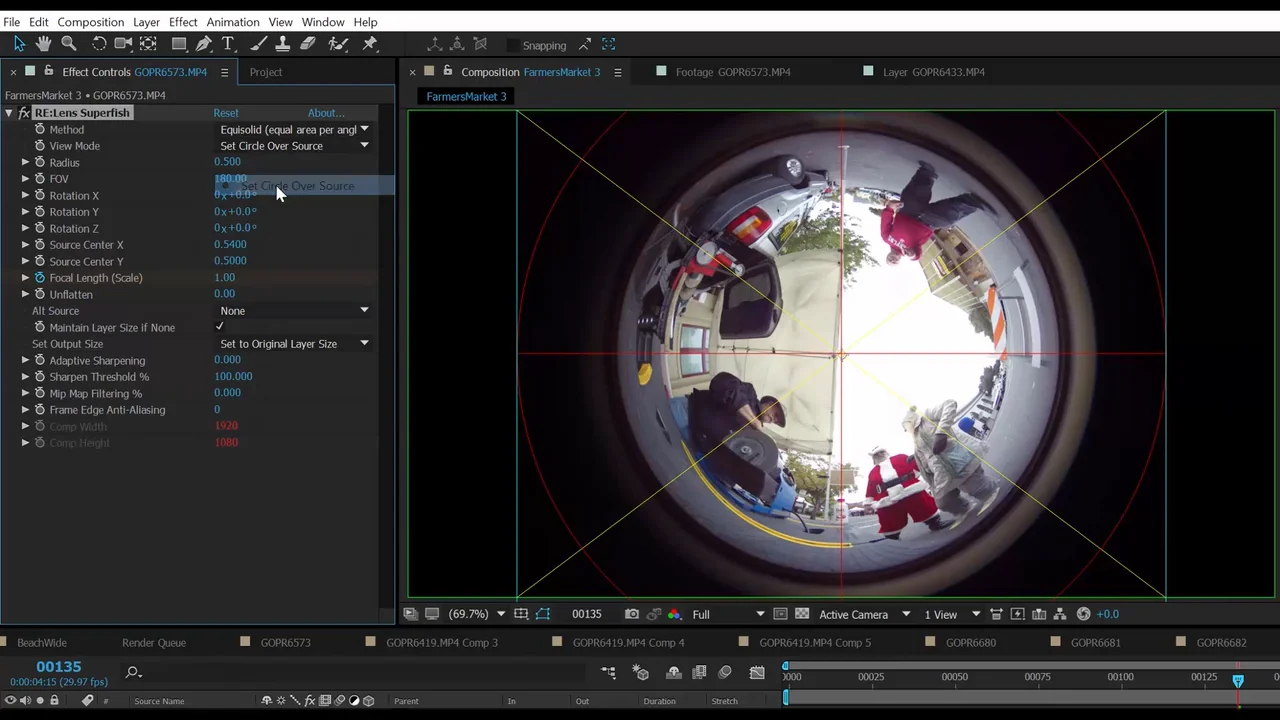1280x720 pixels.
Task: Toggle motion blur enable icon in timeline
Action: point(725,673)
